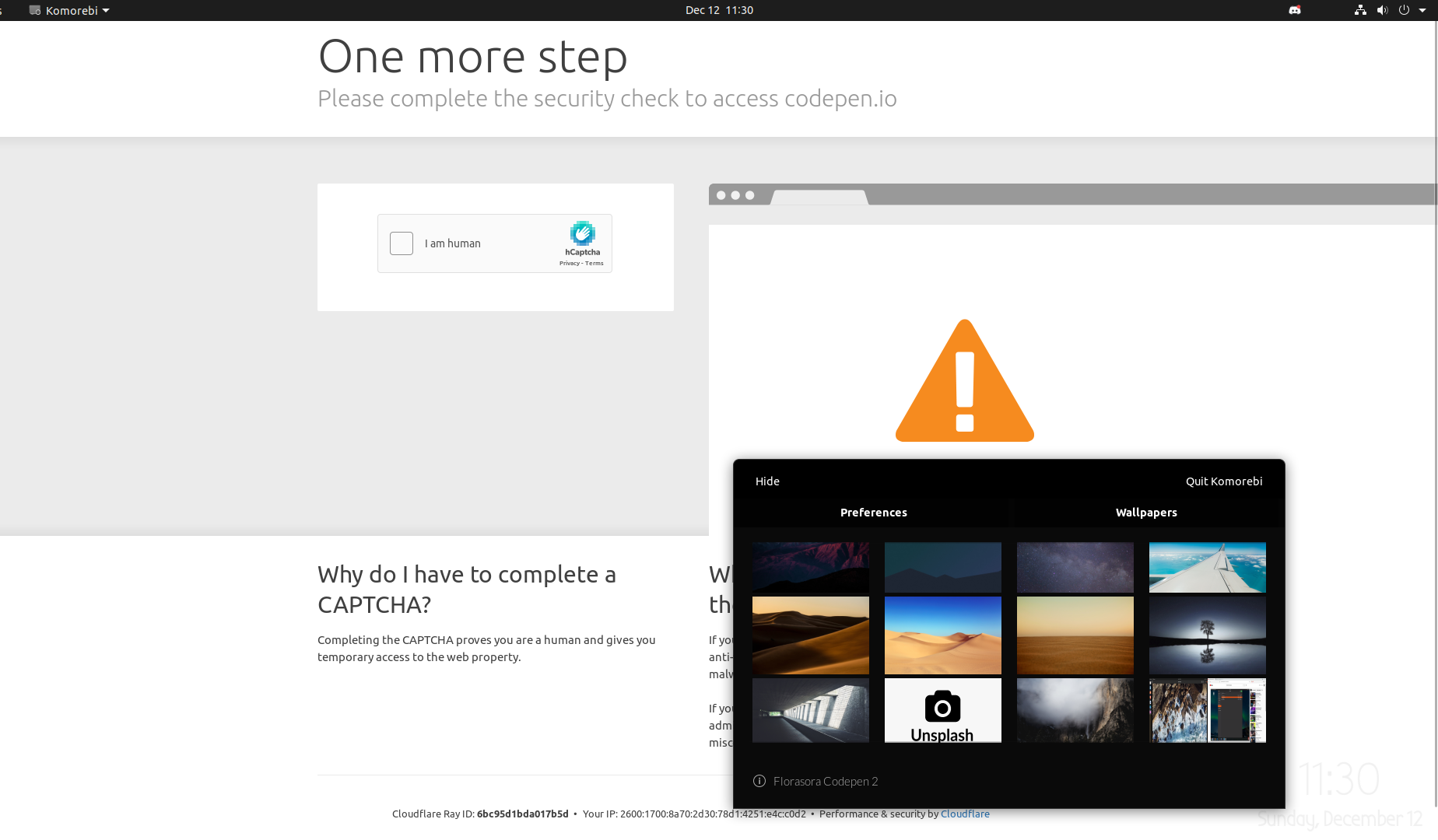Click 'Why do I have to complete a CAPTCHA?' heading
Viewport: 1438px width, 840px height.
467,589
